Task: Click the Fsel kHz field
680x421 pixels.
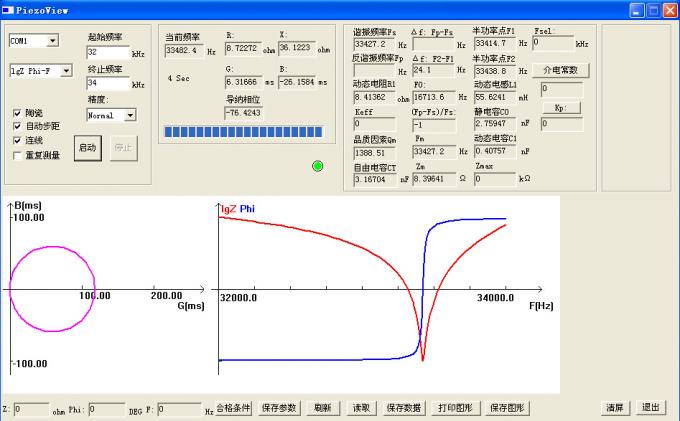Action: coord(553,43)
